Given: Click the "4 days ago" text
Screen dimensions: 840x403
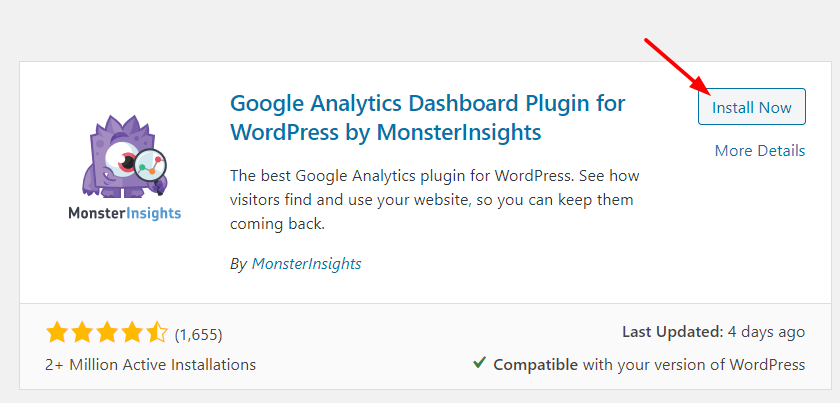Looking at the screenshot, I should pyautogui.click(x=766, y=333).
